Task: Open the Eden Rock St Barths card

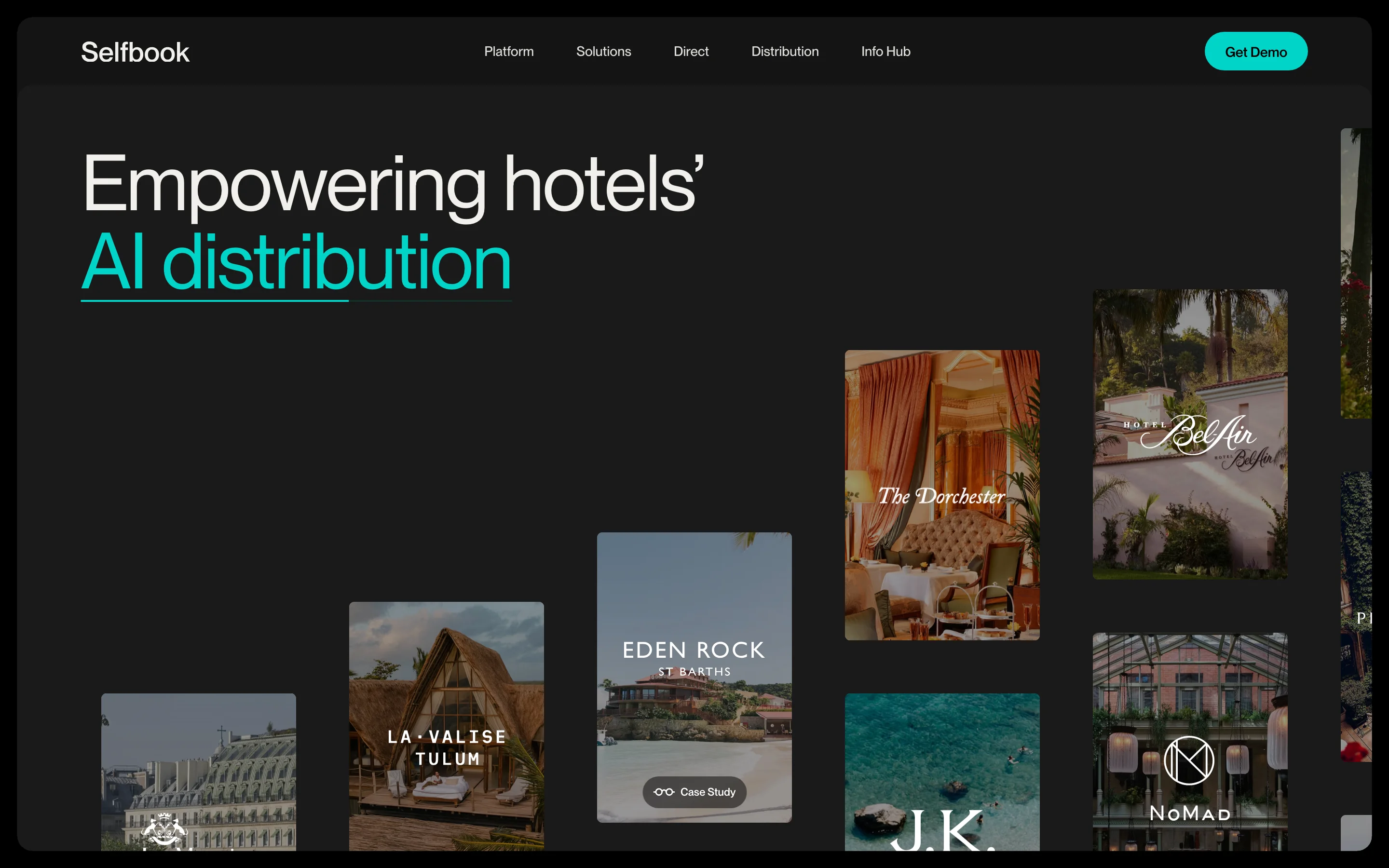Action: (694, 677)
